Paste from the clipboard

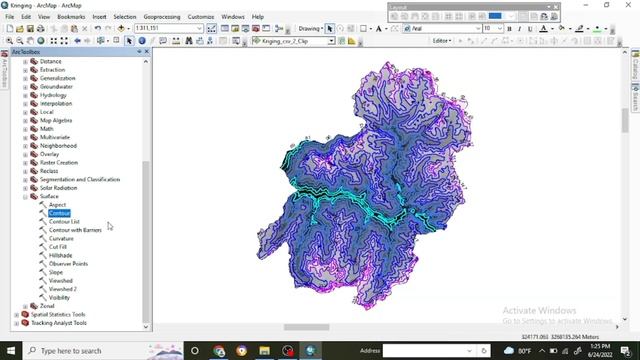(x=74, y=29)
